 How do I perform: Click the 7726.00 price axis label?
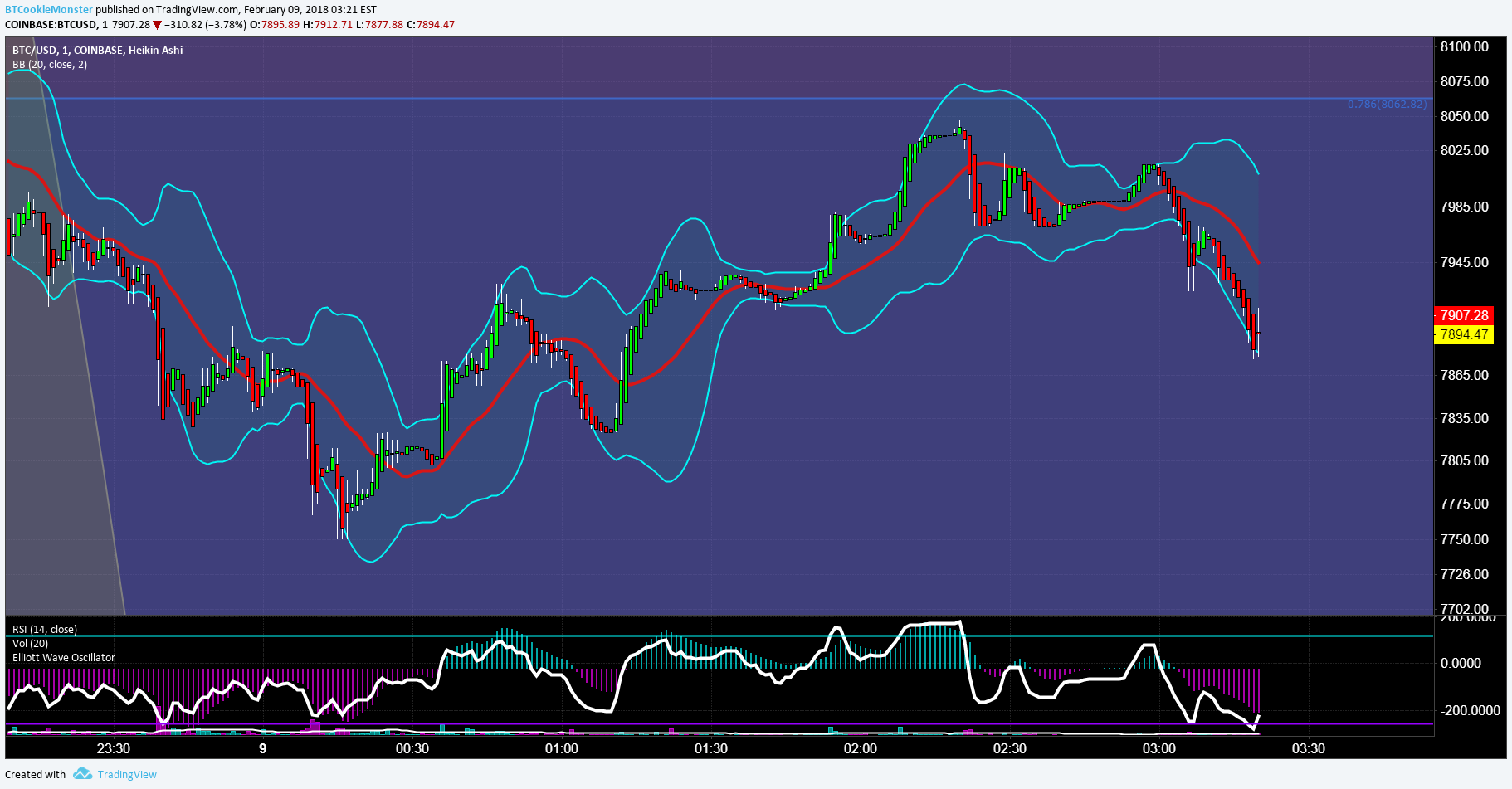[x=1465, y=574]
